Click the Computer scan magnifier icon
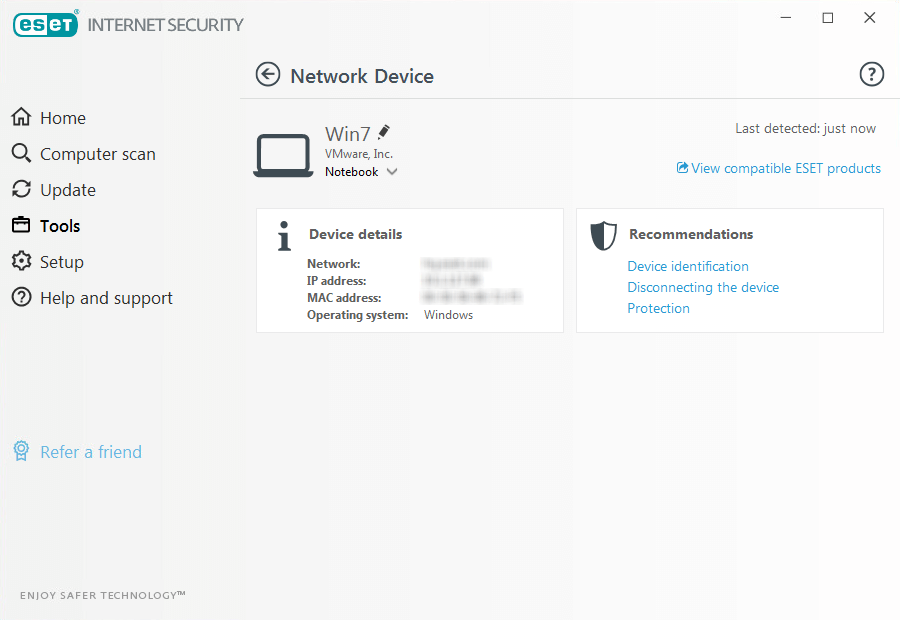This screenshot has height=620, width=900. (21, 154)
